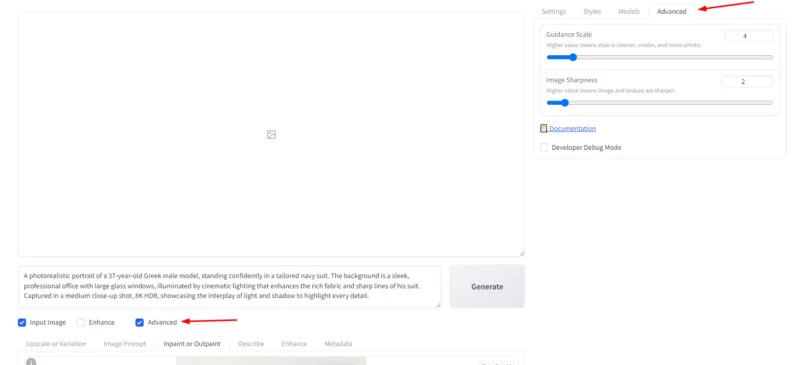
Task: Open the Styles tab
Action: pyautogui.click(x=592, y=11)
